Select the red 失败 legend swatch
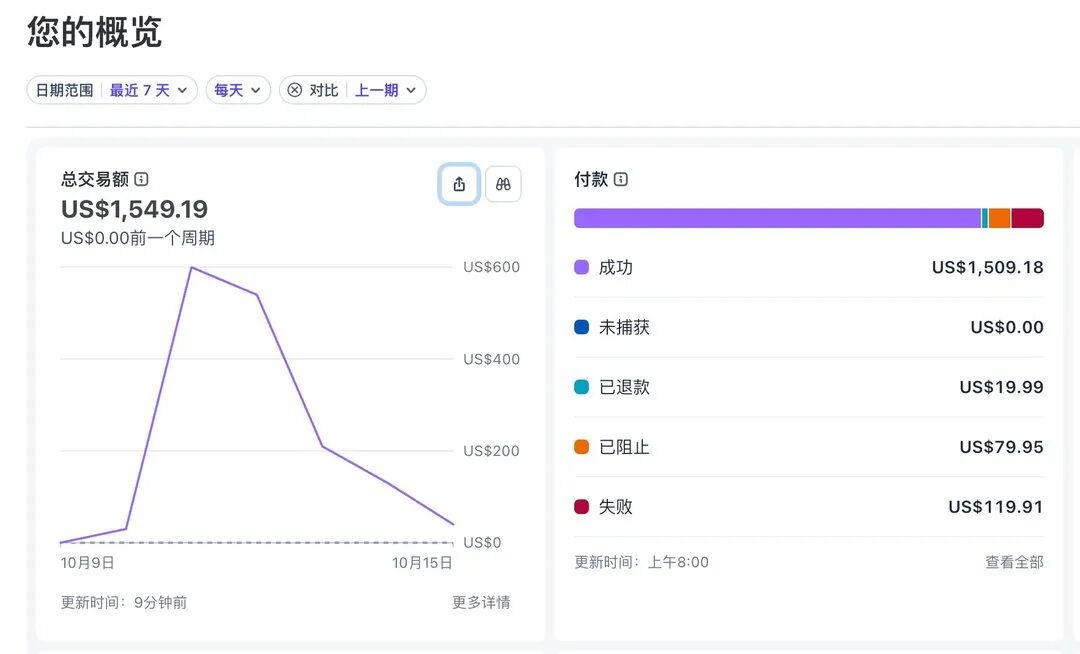The width and height of the screenshot is (1080, 654). coord(581,507)
